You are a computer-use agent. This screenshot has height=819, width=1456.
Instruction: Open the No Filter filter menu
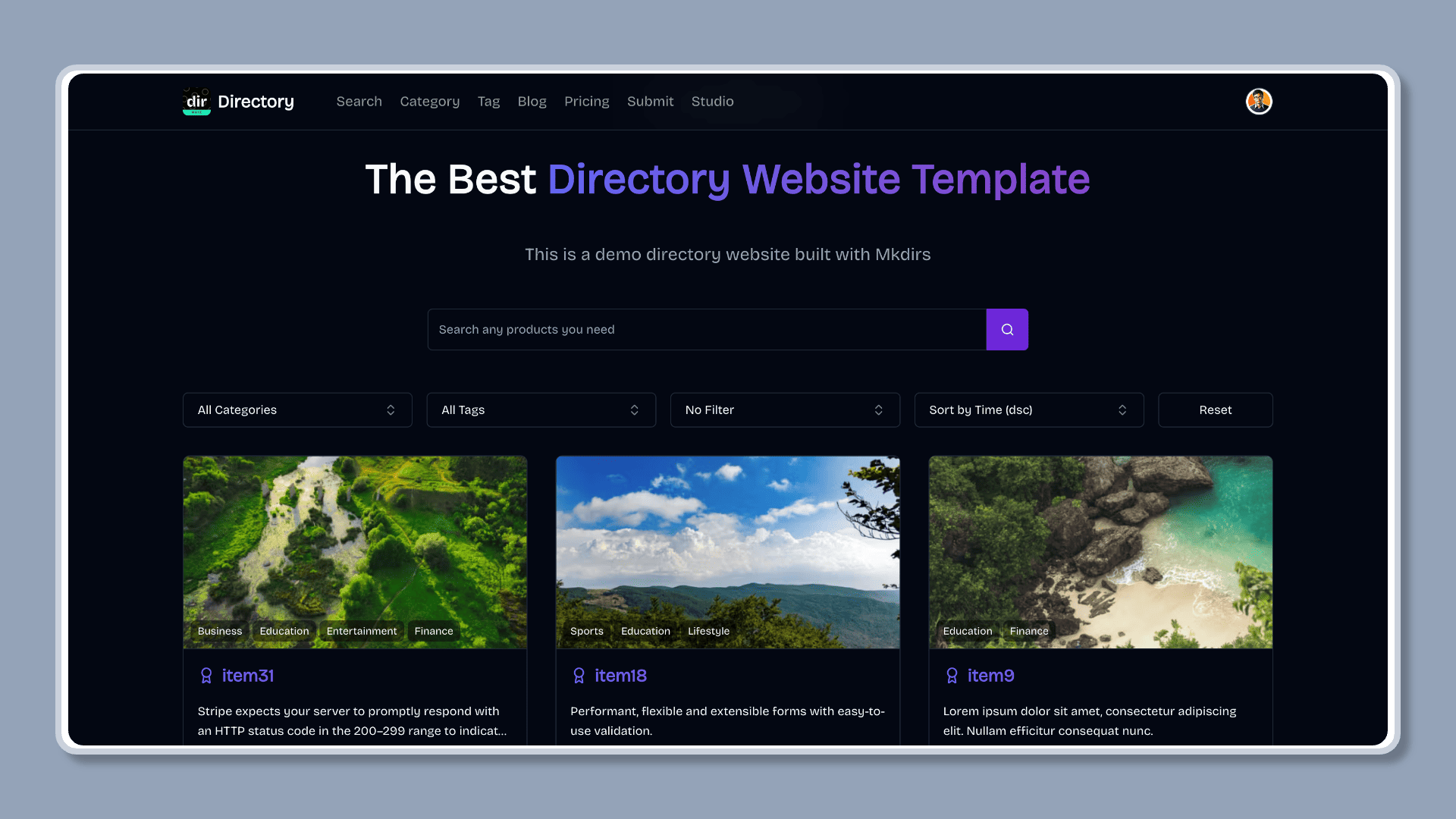pos(784,409)
